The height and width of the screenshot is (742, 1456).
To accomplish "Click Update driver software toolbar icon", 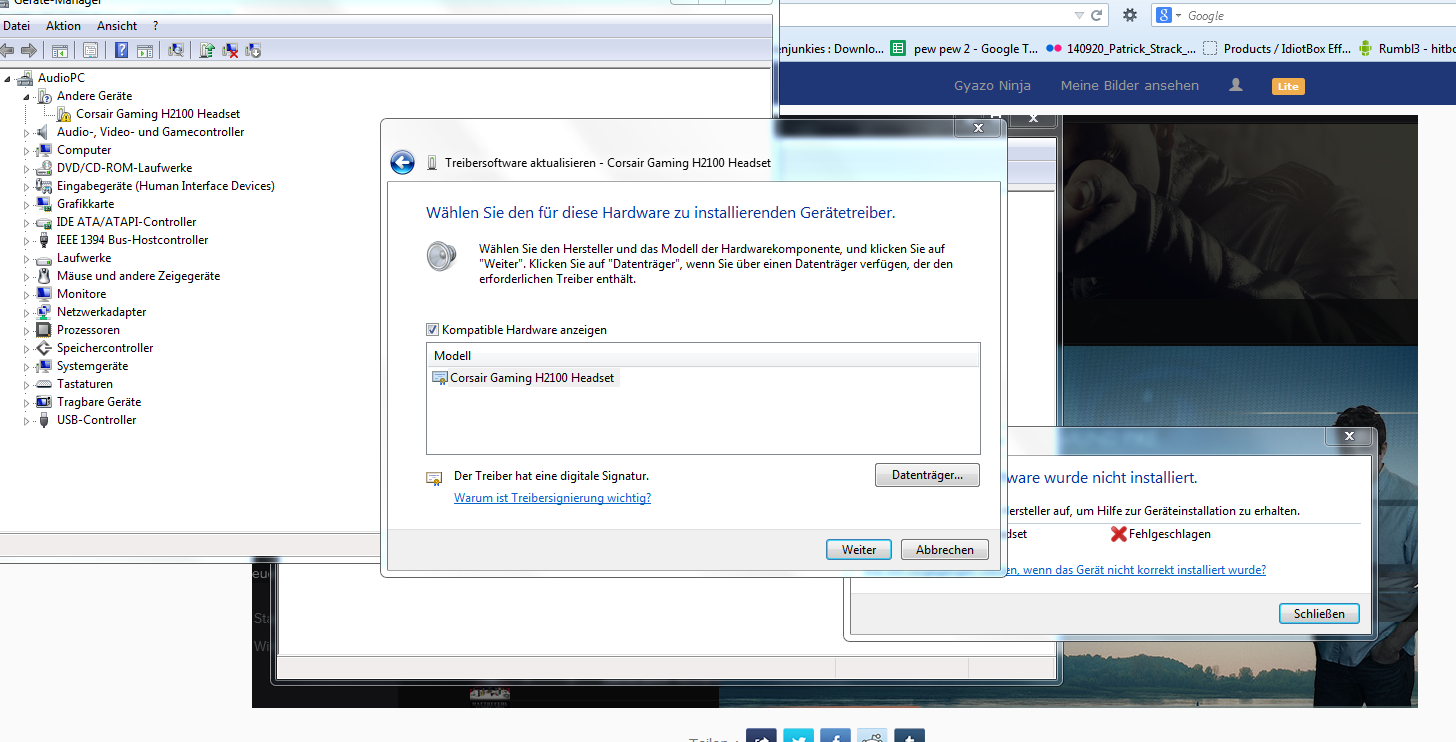I will (x=207, y=50).
